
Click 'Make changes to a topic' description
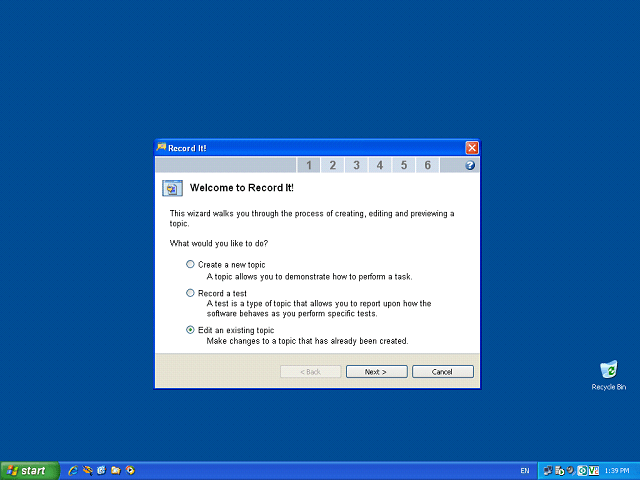pyautogui.click(x=307, y=341)
